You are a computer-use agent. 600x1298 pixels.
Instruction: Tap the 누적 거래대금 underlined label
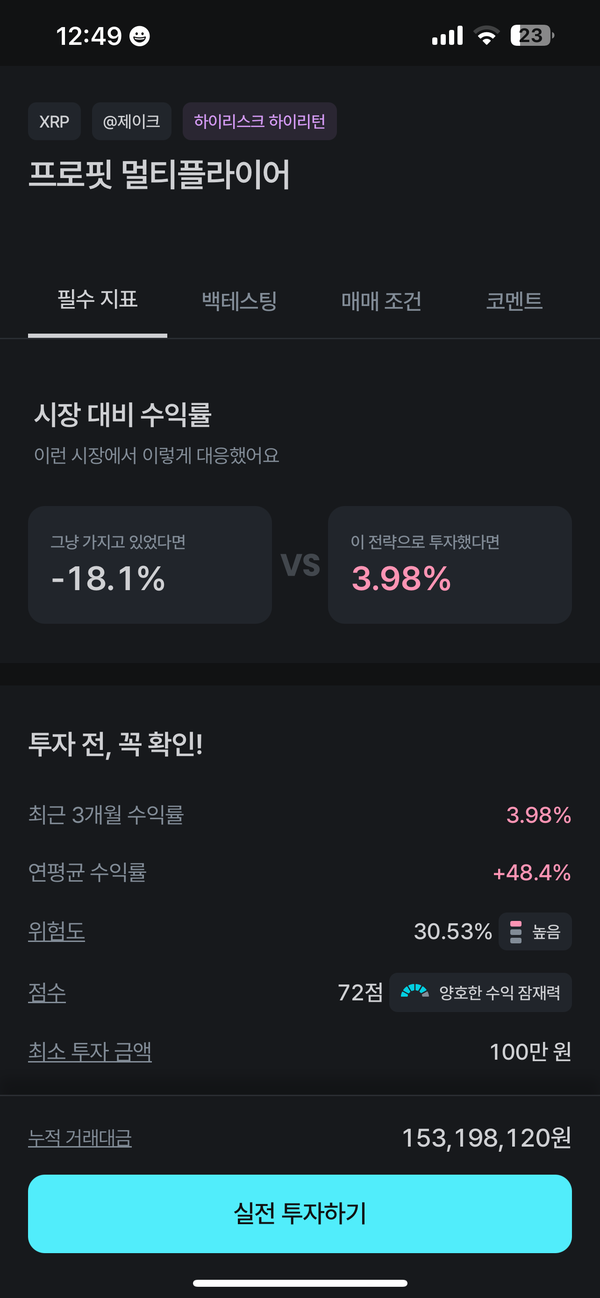click(80, 1138)
